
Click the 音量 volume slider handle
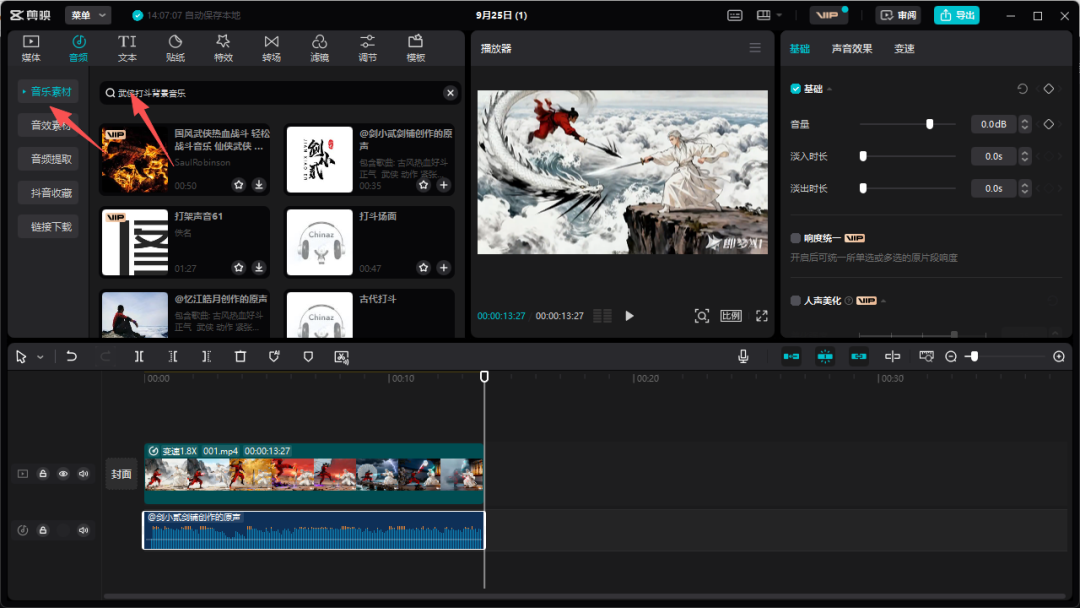pos(929,124)
